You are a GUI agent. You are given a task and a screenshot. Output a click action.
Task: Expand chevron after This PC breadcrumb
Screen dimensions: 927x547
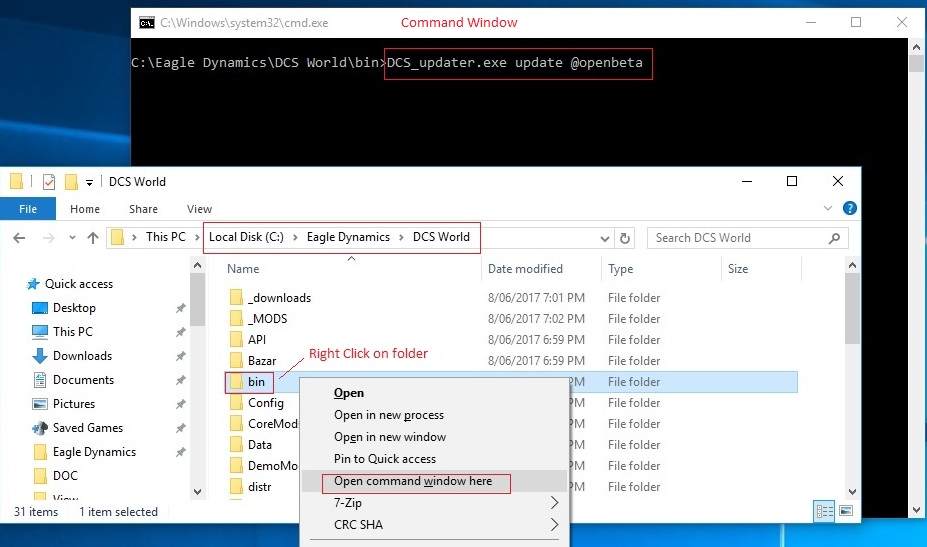(x=197, y=238)
